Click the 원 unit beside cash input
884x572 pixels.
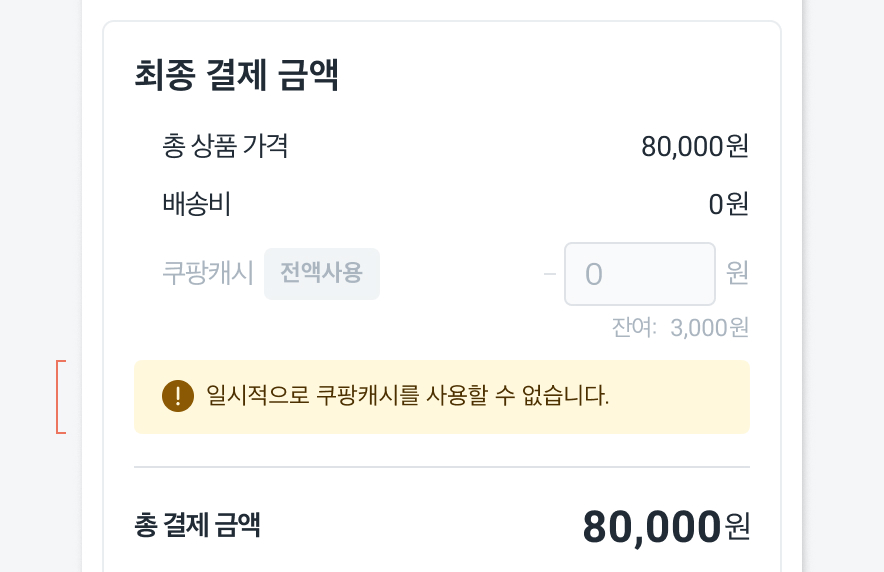[737, 273]
